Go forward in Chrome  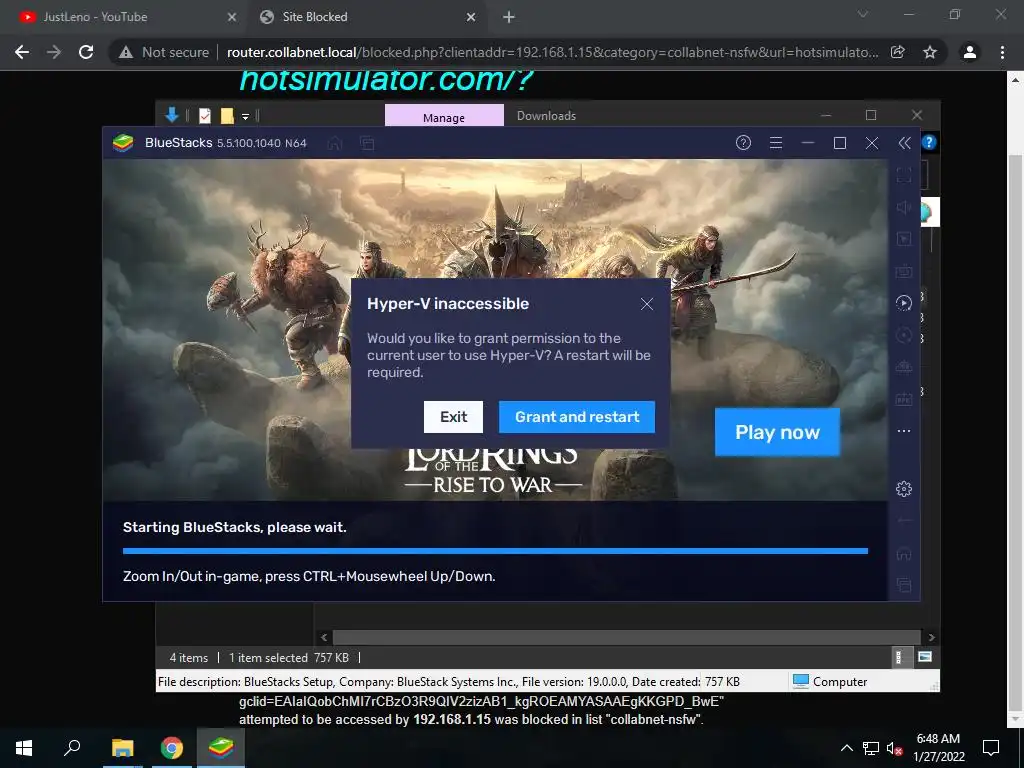(54, 52)
